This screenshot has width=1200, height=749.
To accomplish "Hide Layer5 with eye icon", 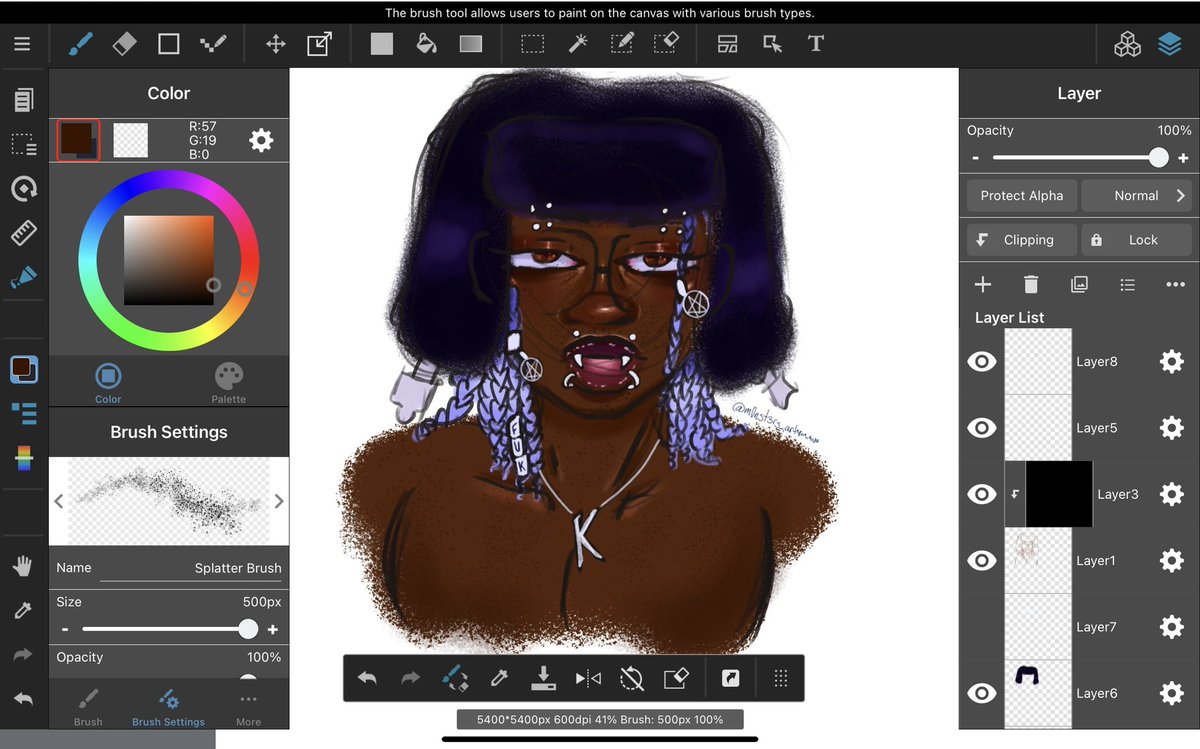I will (x=982, y=428).
